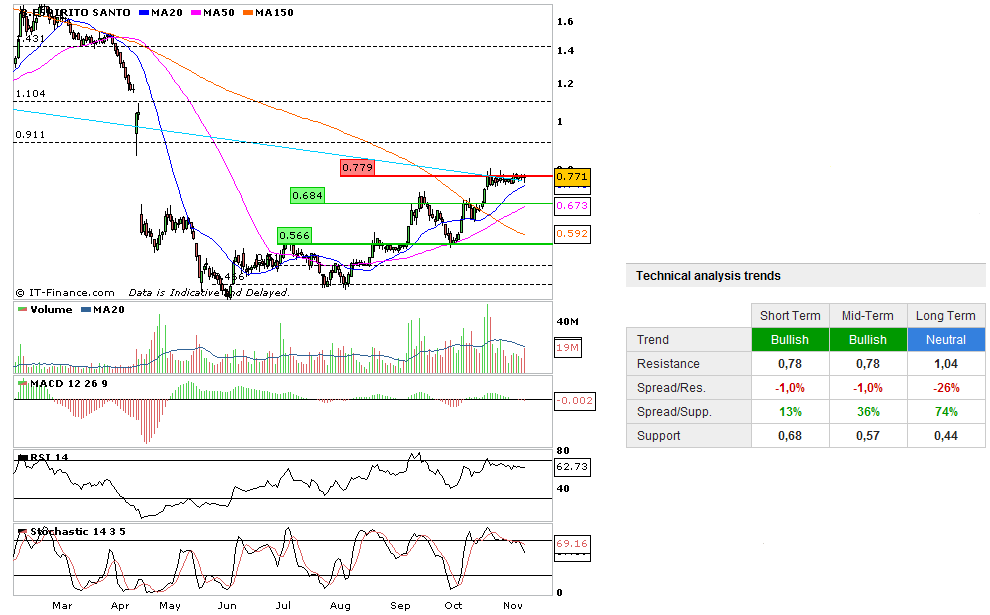Click the Volume legend label
This screenshot has height=615, width=990.
[51, 309]
